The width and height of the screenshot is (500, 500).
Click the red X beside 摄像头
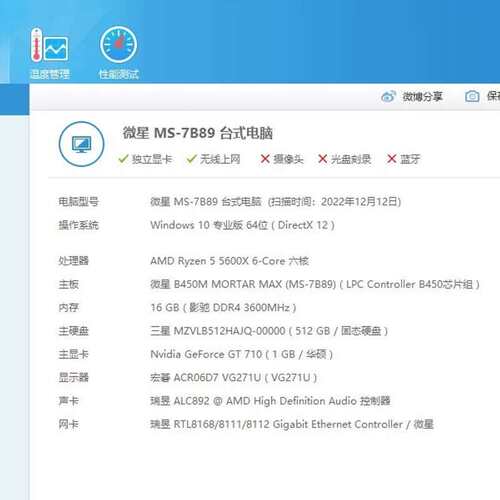[x=265, y=159]
